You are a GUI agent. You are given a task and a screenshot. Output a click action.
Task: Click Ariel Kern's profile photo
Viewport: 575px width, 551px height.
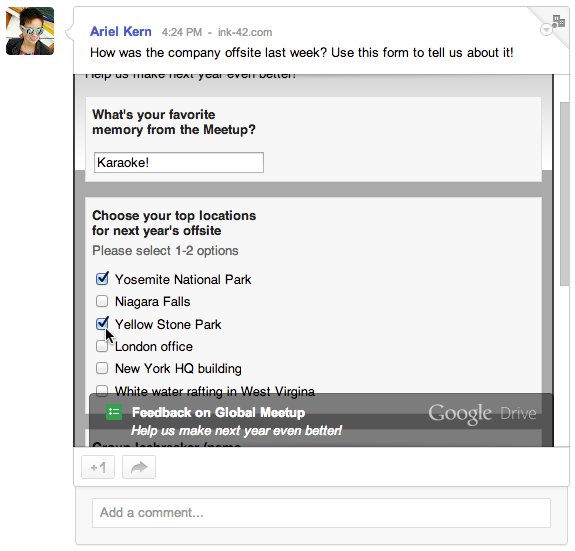tap(30, 31)
